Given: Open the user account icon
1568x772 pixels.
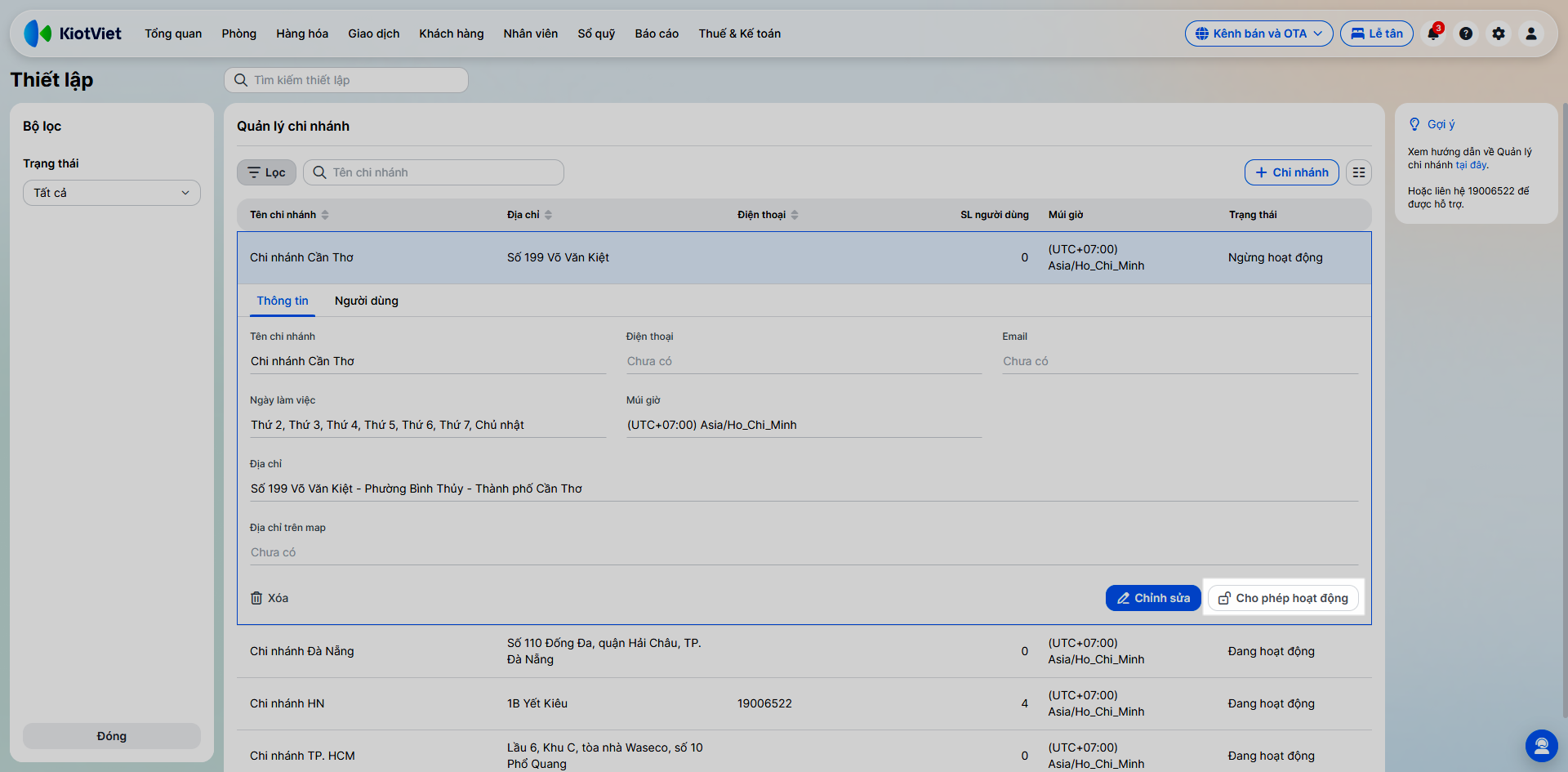Looking at the screenshot, I should tap(1531, 33).
